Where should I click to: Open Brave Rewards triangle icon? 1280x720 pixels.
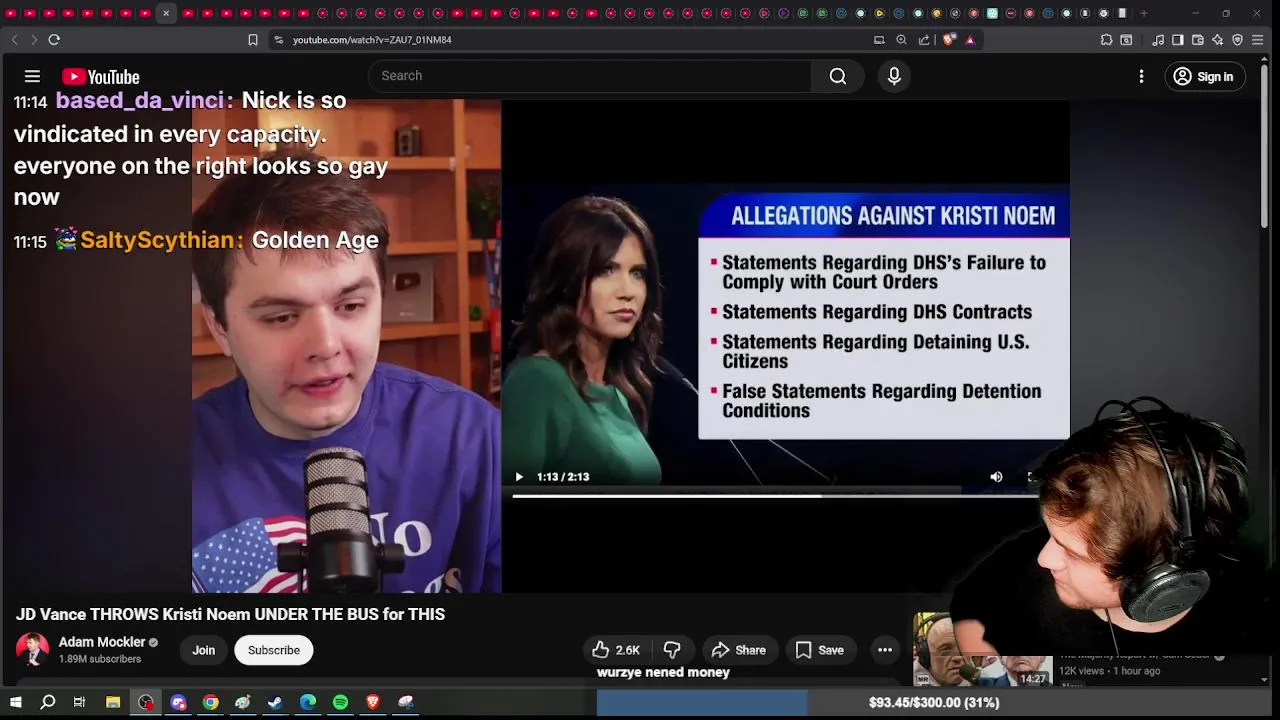point(970,40)
